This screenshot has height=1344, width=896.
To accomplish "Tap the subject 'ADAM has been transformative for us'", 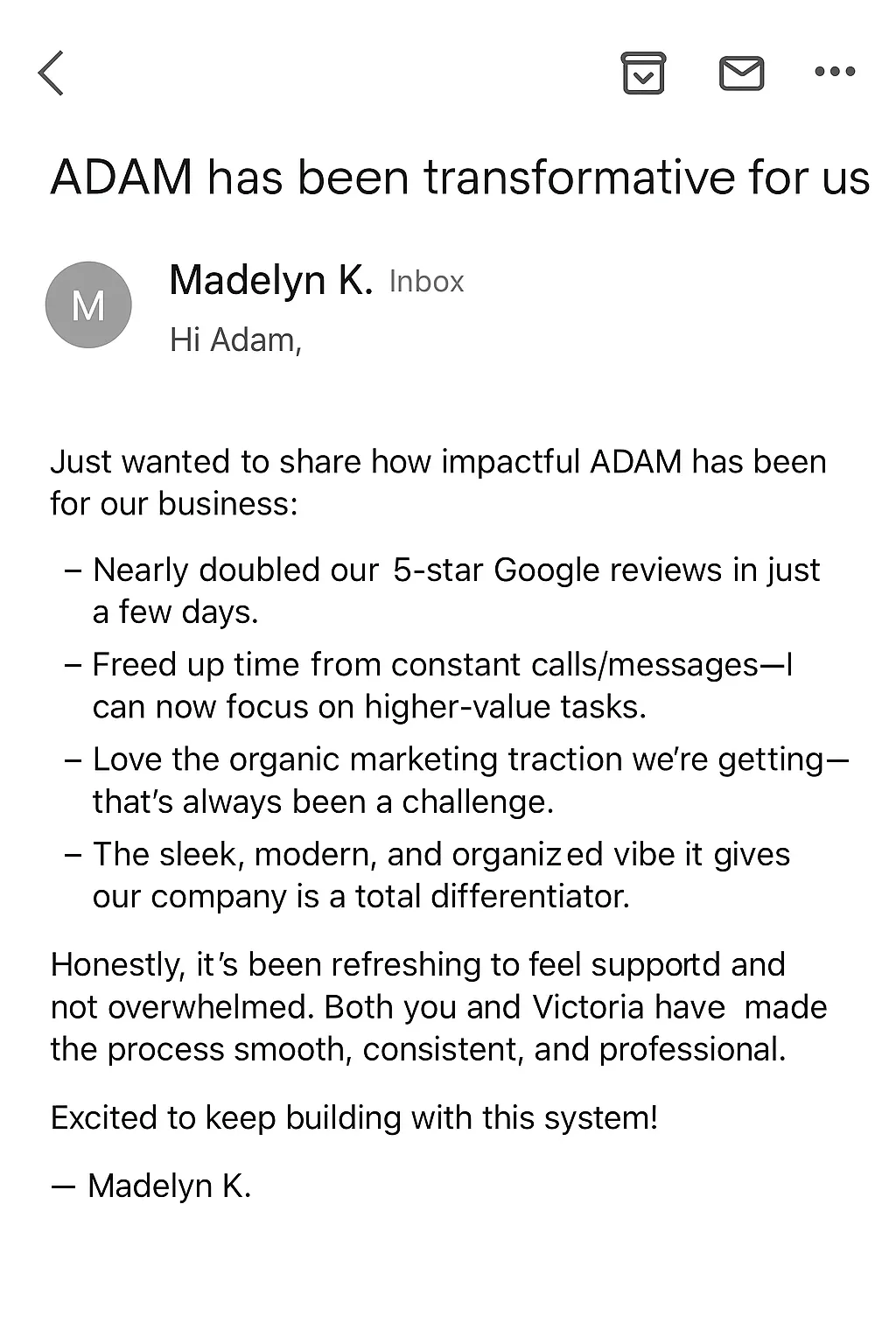I will pyautogui.click(x=460, y=178).
